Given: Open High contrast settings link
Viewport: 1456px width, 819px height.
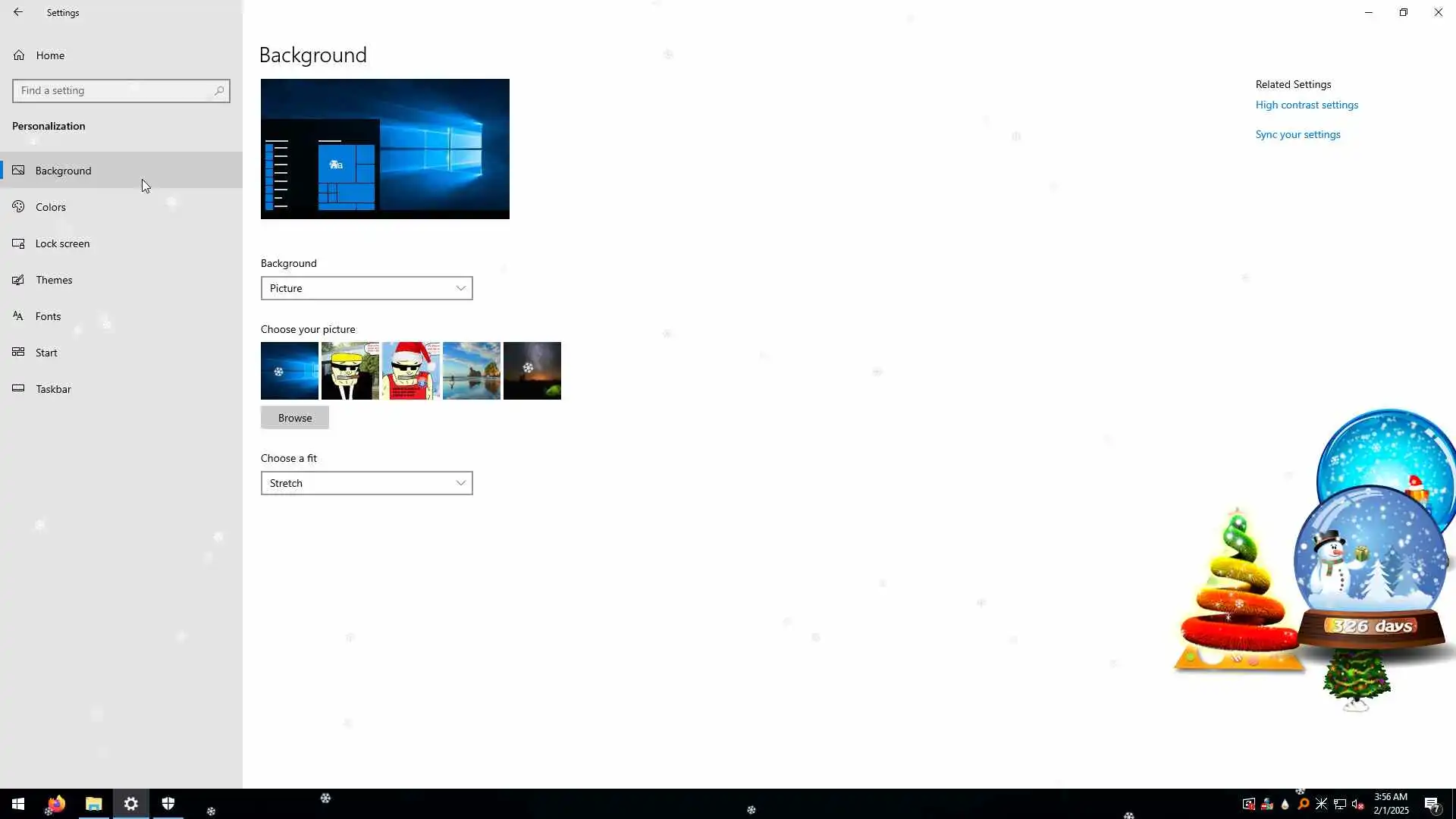Looking at the screenshot, I should [x=1306, y=105].
